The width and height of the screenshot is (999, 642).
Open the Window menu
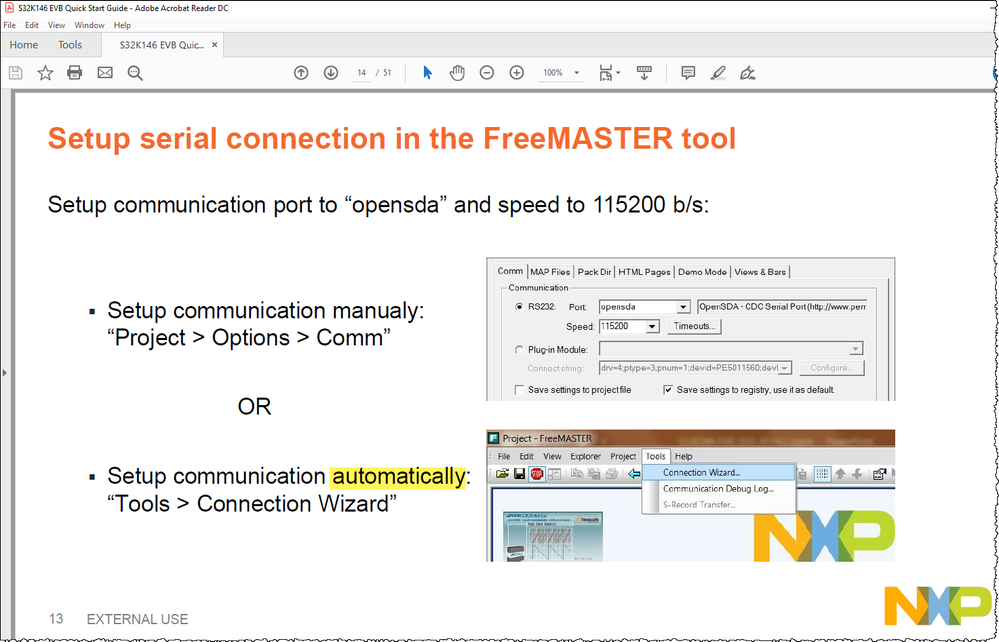click(89, 25)
